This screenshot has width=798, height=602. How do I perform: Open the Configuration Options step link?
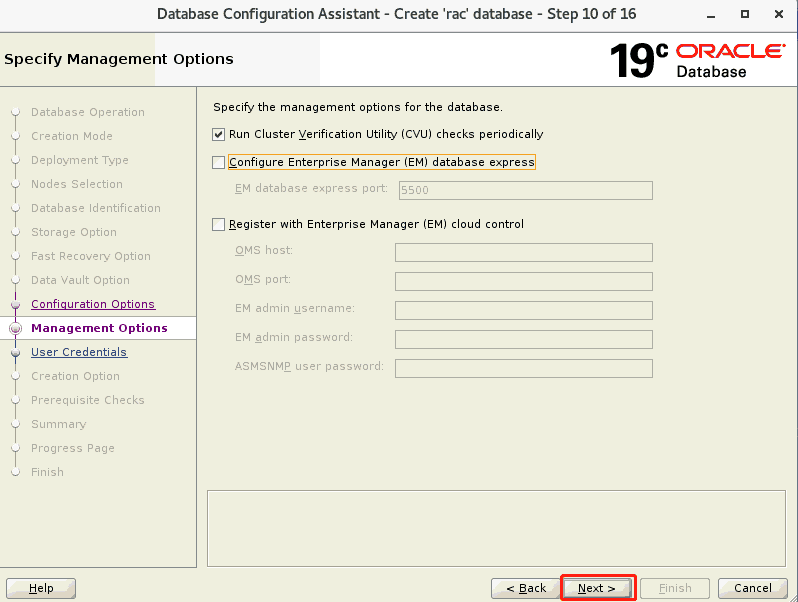pyautogui.click(x=93, y=304)
